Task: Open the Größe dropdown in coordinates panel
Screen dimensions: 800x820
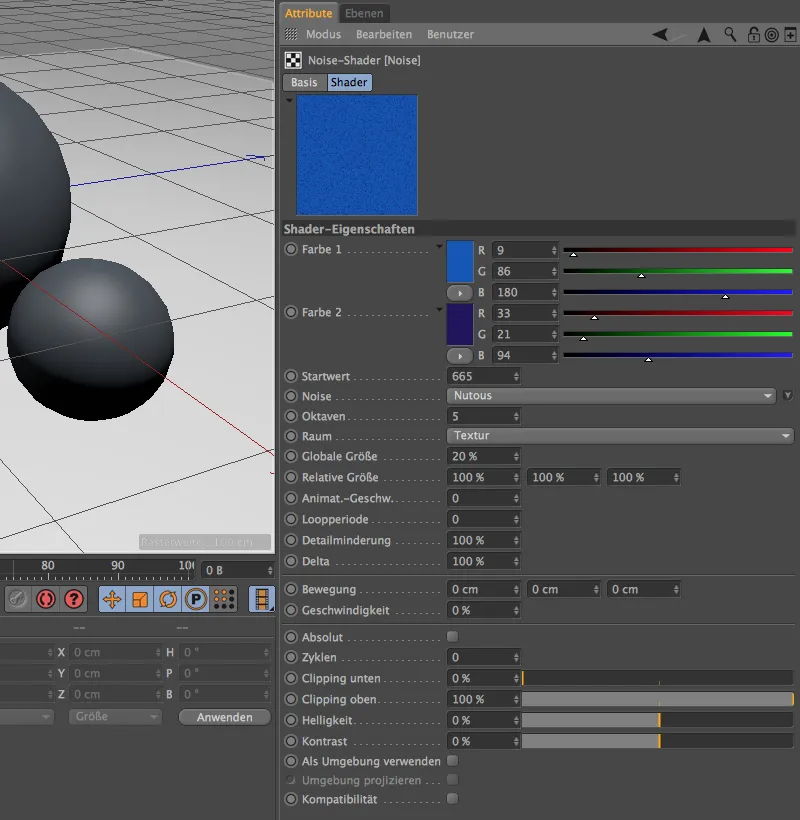Action: (115, 716)
